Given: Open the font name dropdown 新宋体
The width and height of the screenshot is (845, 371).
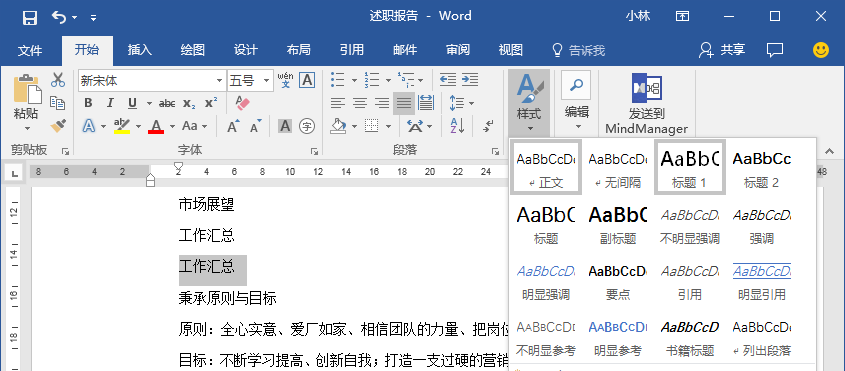Looking at the screenshot, I should coord(219,81).
